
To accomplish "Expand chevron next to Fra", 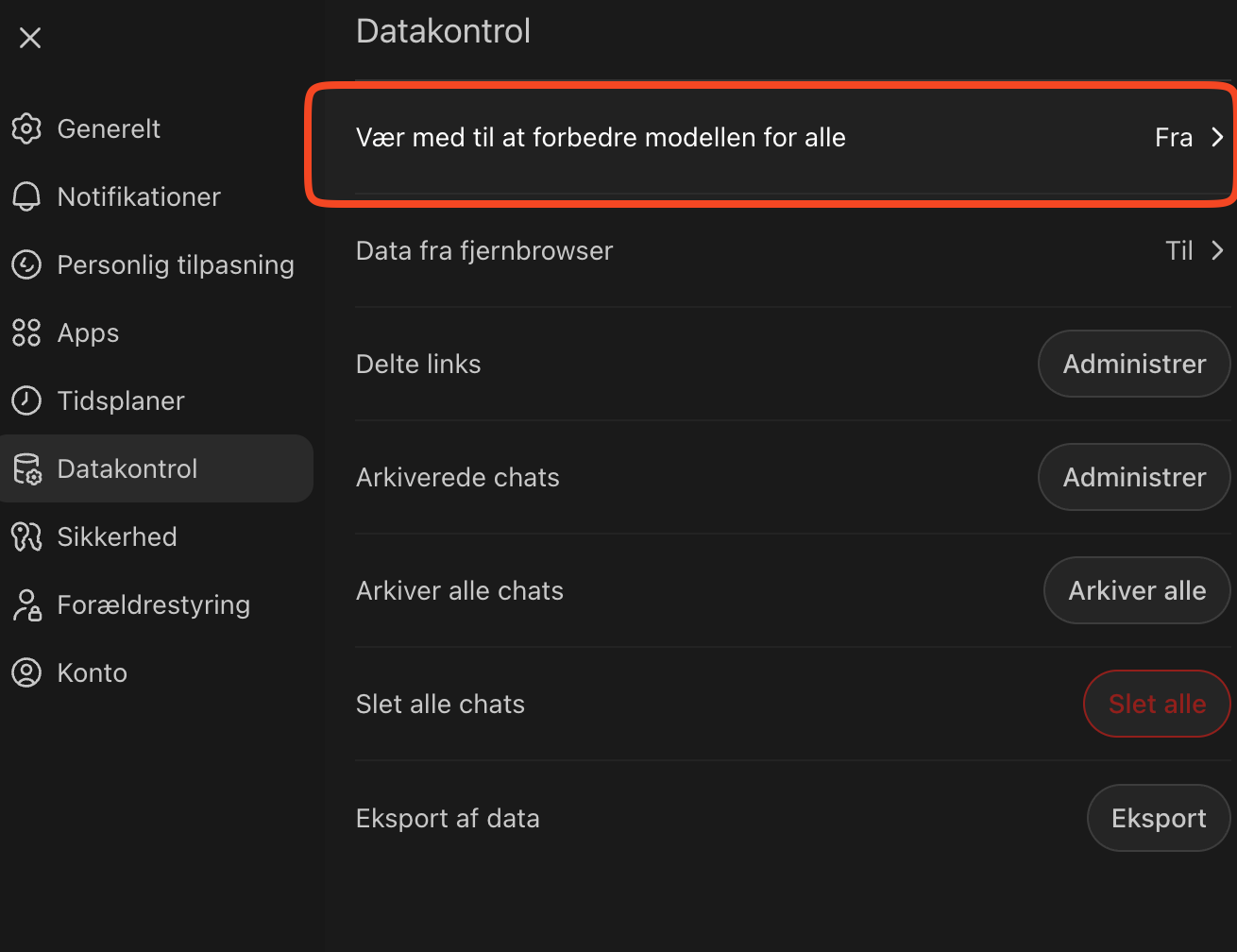I will (x=1217, y=138).
